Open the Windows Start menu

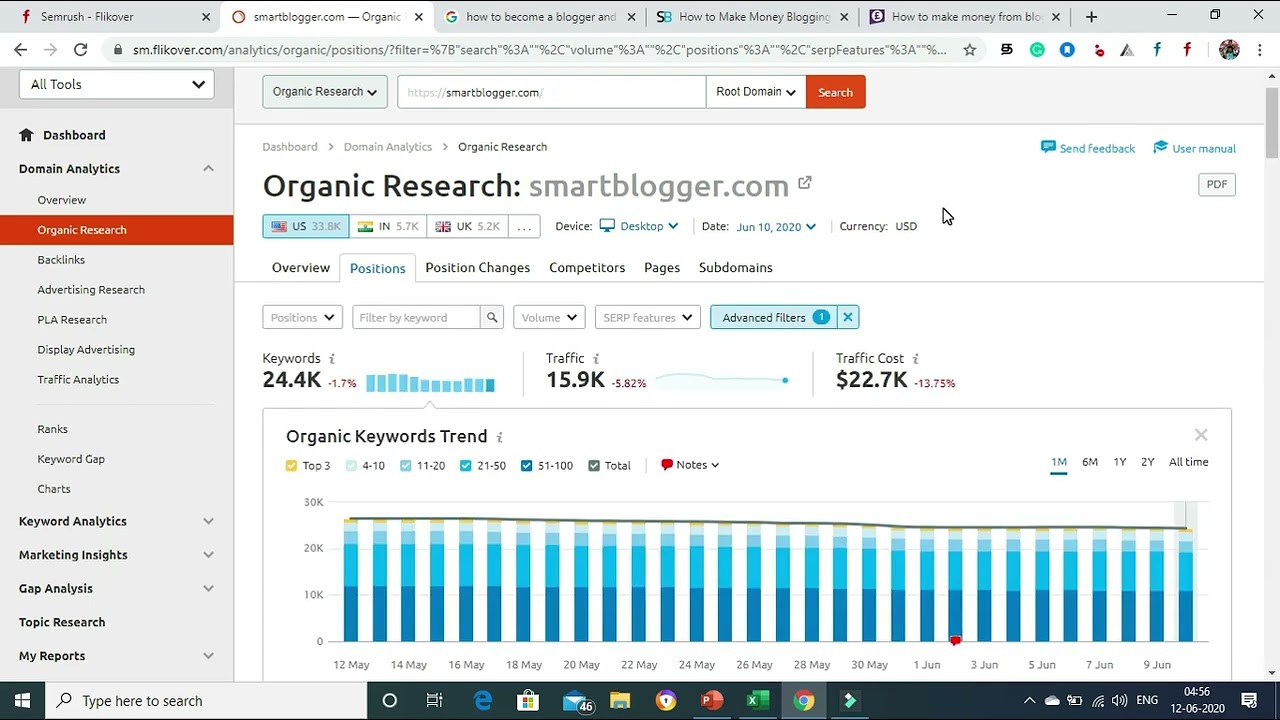[x=22, y=700]
